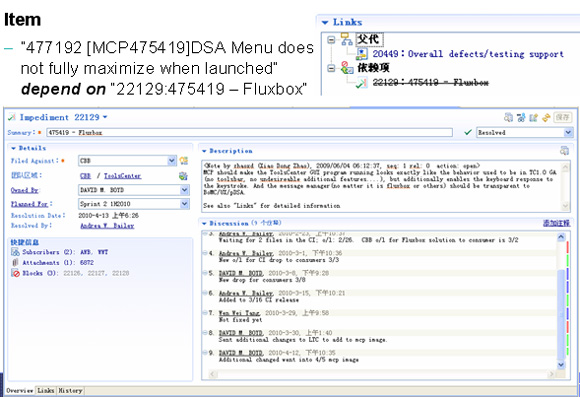Image resolution: width=580 pixels, height=397 pixels.
Task: Open the Resolved status dropdown
Action: point(569,132)
